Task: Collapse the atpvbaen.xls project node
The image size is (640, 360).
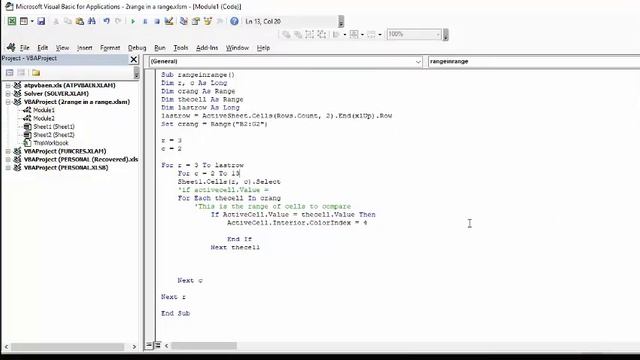Action: (8, 85)
